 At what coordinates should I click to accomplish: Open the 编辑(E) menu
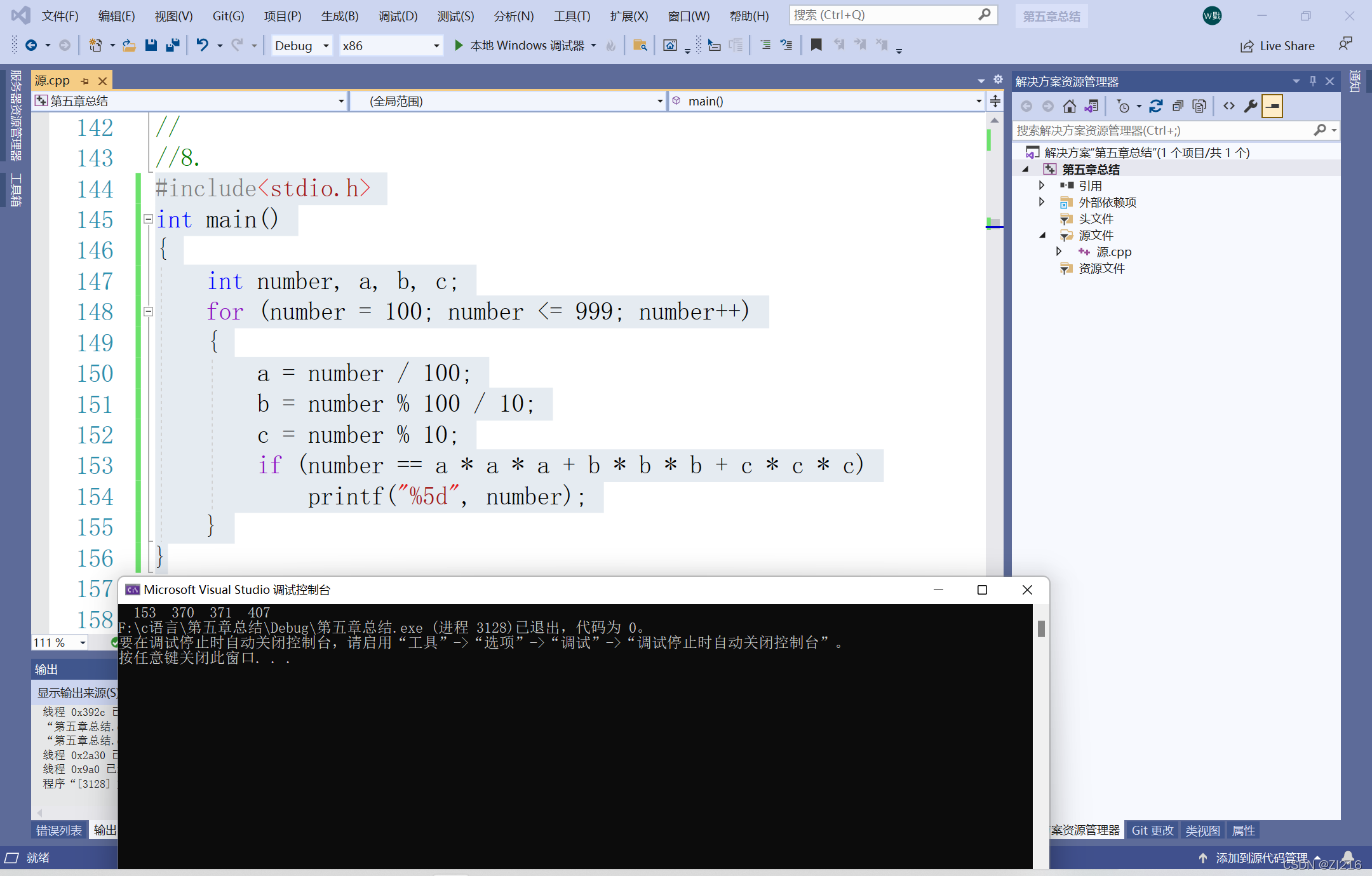click(116, 16)
